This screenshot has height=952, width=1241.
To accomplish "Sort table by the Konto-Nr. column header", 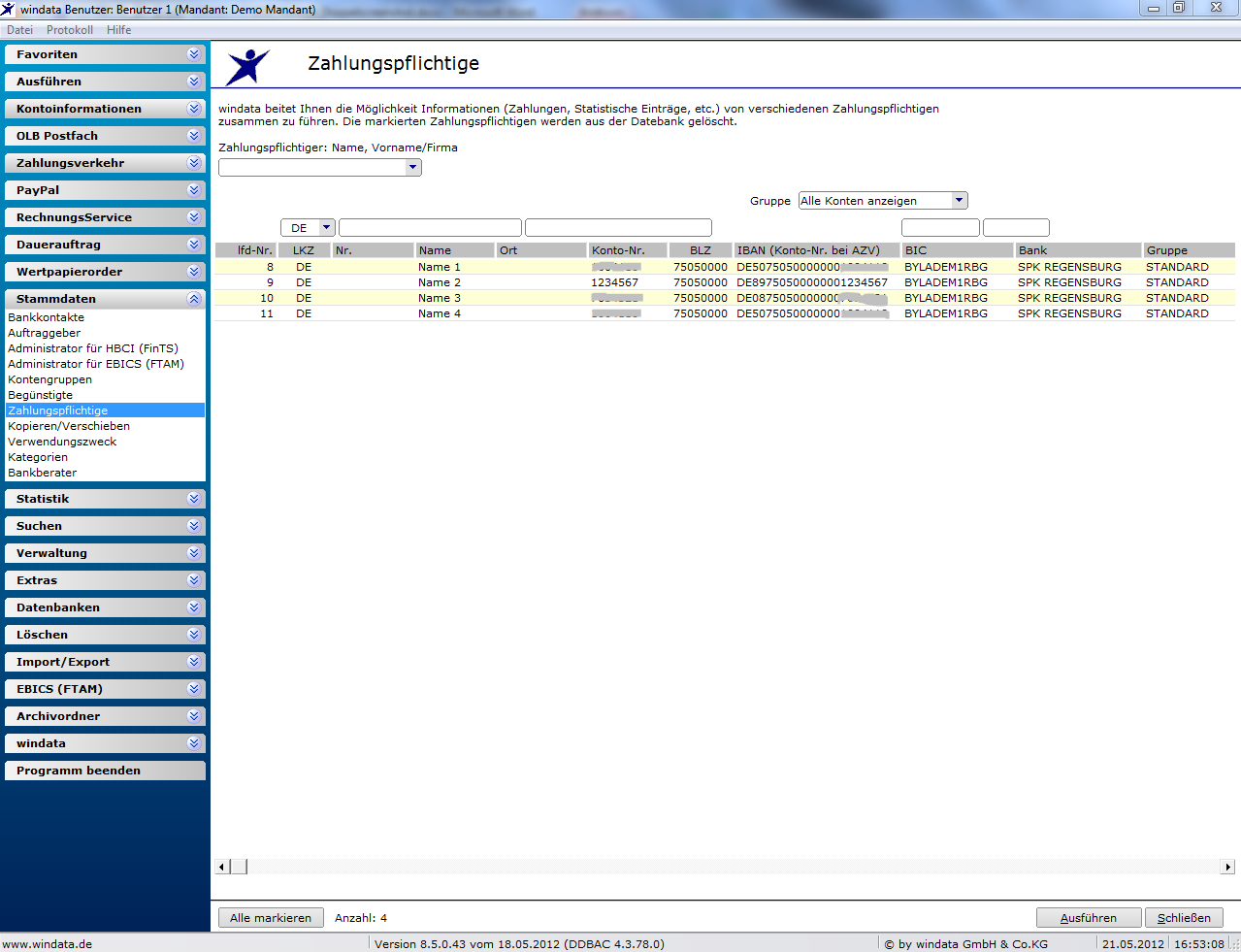I will 628,250.
